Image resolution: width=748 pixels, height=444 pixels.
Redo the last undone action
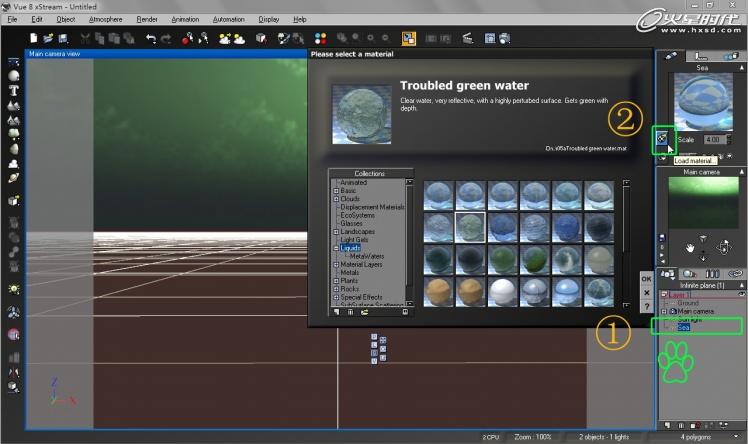tap(166, 39)
